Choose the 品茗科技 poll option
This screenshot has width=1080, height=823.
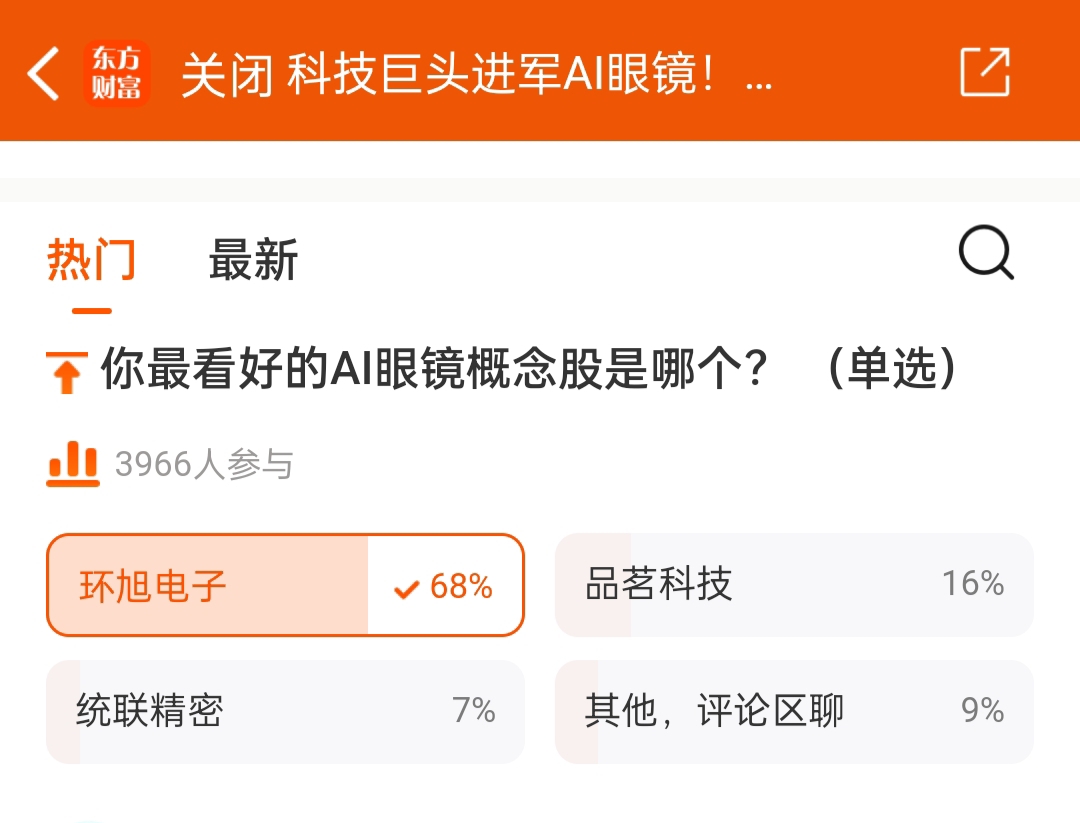660,584
